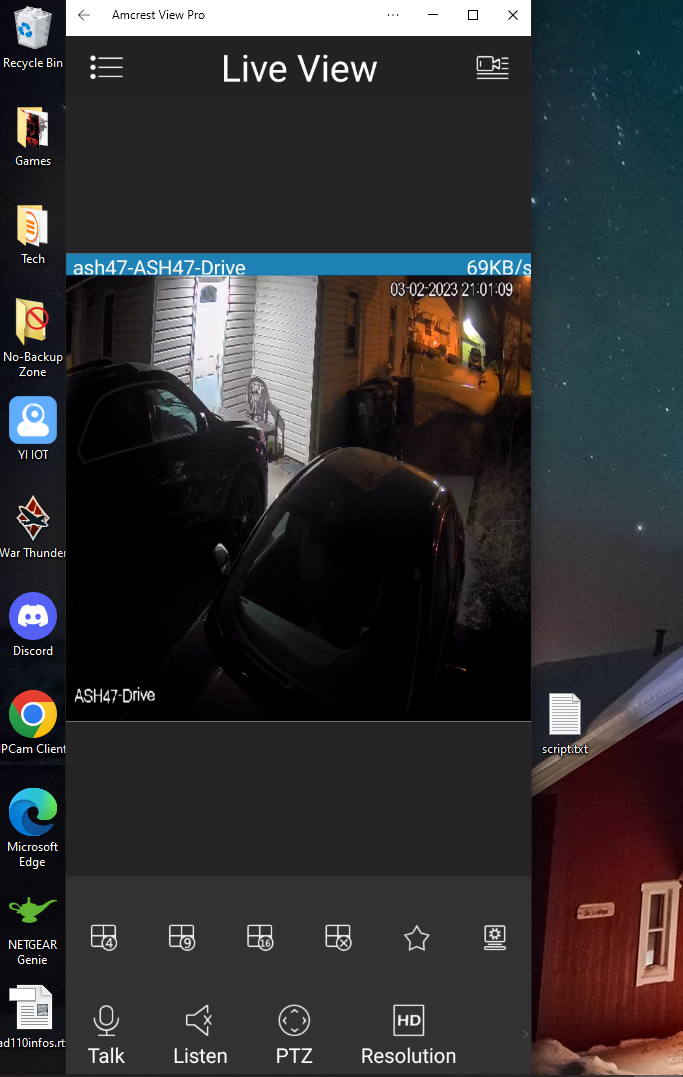Screen dimensions: 683x1077
Task: Activate the Talk microphone
Action: [x=107, y=1035]
